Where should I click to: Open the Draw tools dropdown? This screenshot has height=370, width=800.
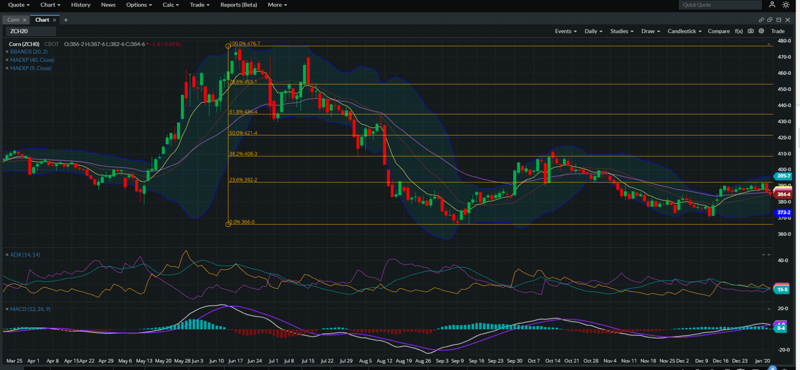point(651,31)
